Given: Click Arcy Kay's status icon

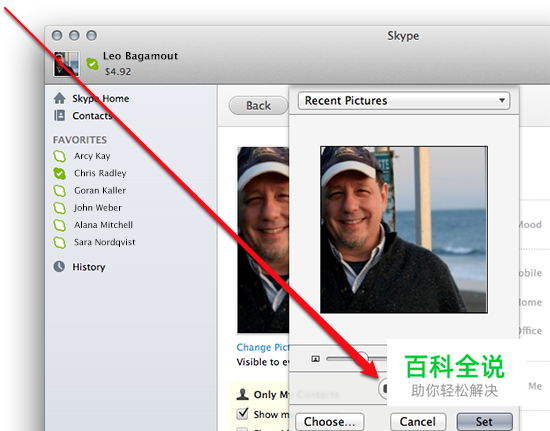Looking at the screenshot, I should pyautogui.click(x=60, y=156).
